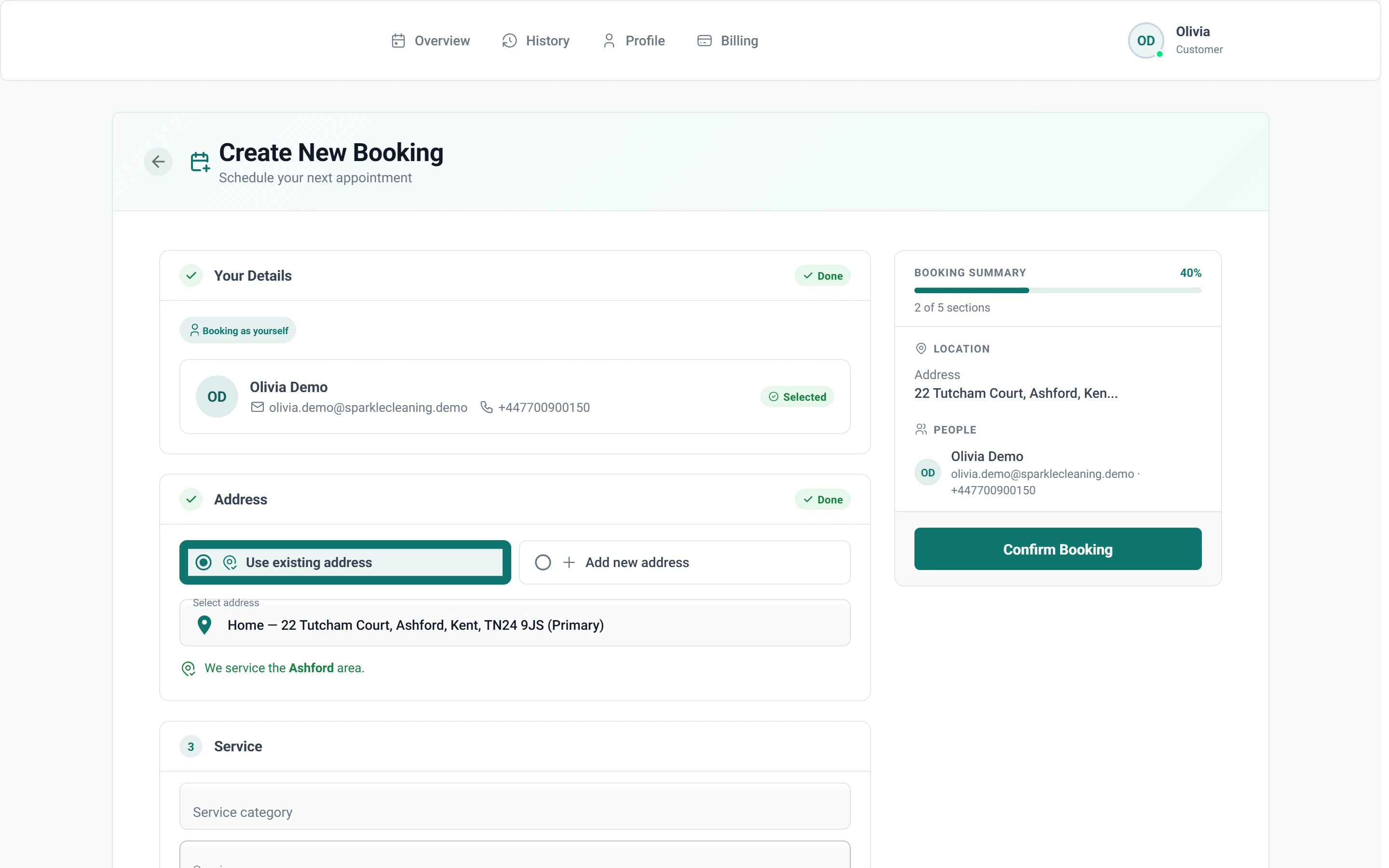Viewport: 1389px width, 868px height.
Task: Click the calendar-plus icon beside Create New Booking
Action: click(x=200, y=162)
